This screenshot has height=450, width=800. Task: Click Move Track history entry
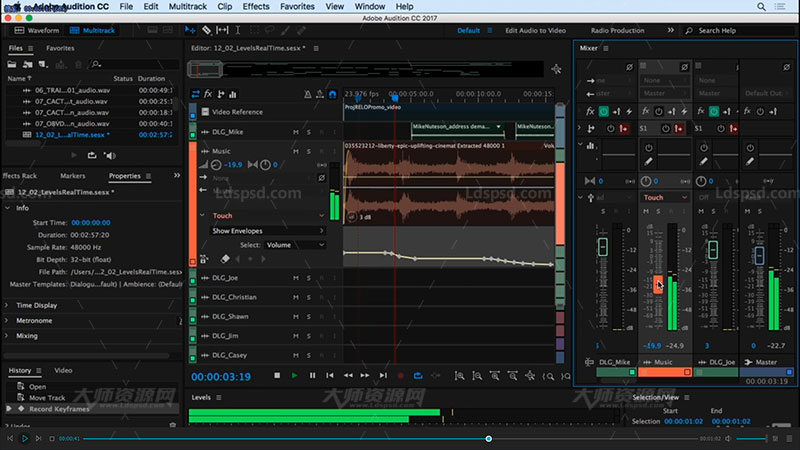point(47,398)
